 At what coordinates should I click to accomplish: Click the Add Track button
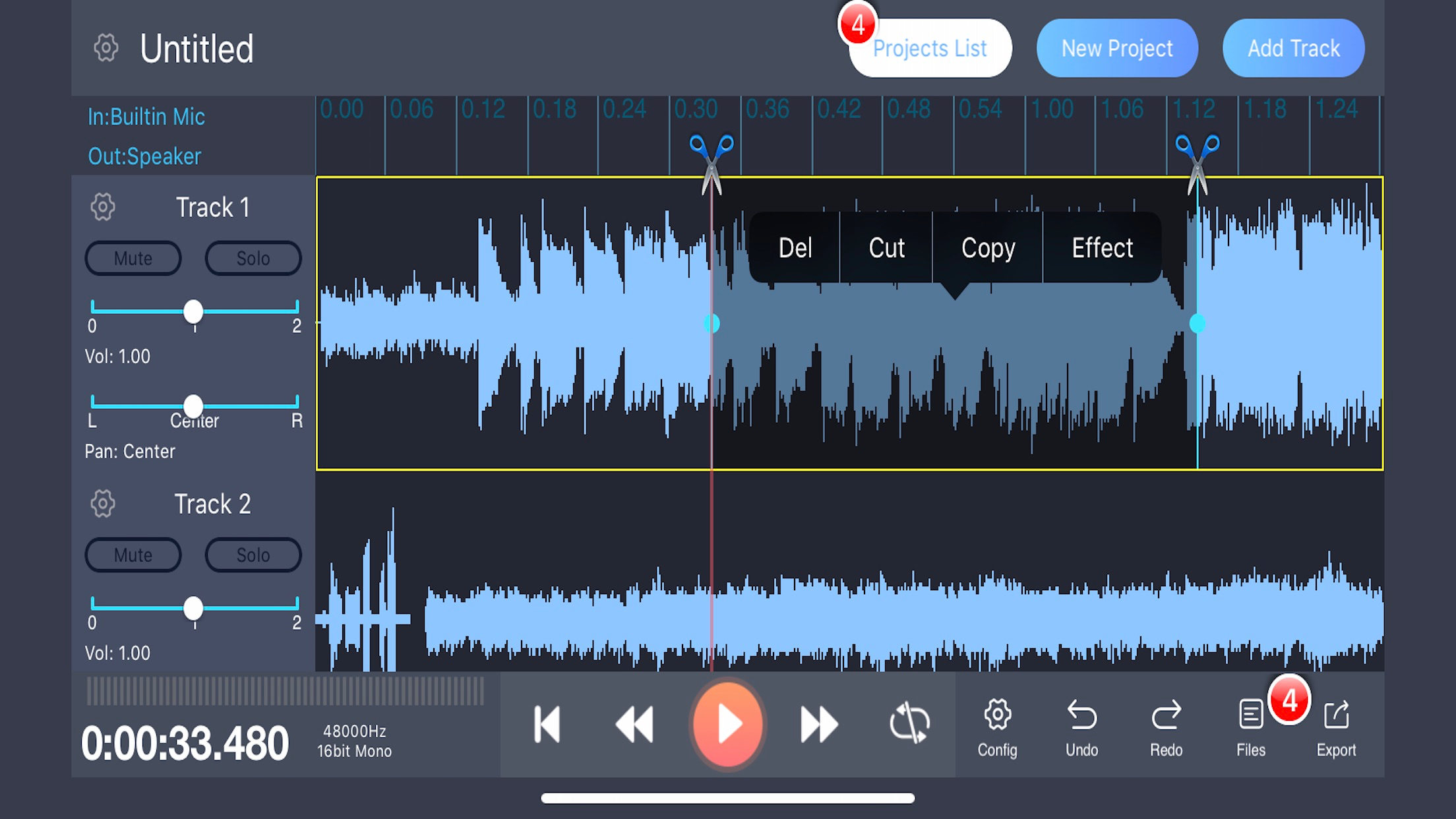pos(1293,48)
